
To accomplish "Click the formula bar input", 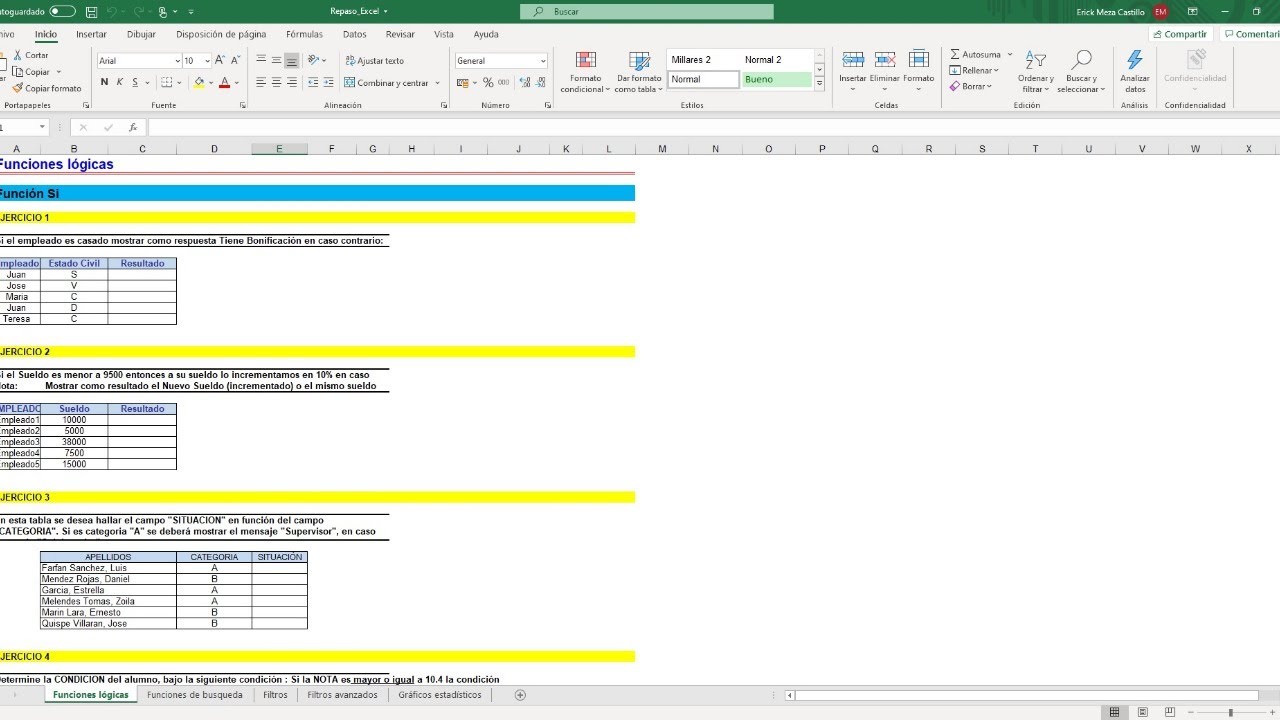I will click(x=713, y=127).
